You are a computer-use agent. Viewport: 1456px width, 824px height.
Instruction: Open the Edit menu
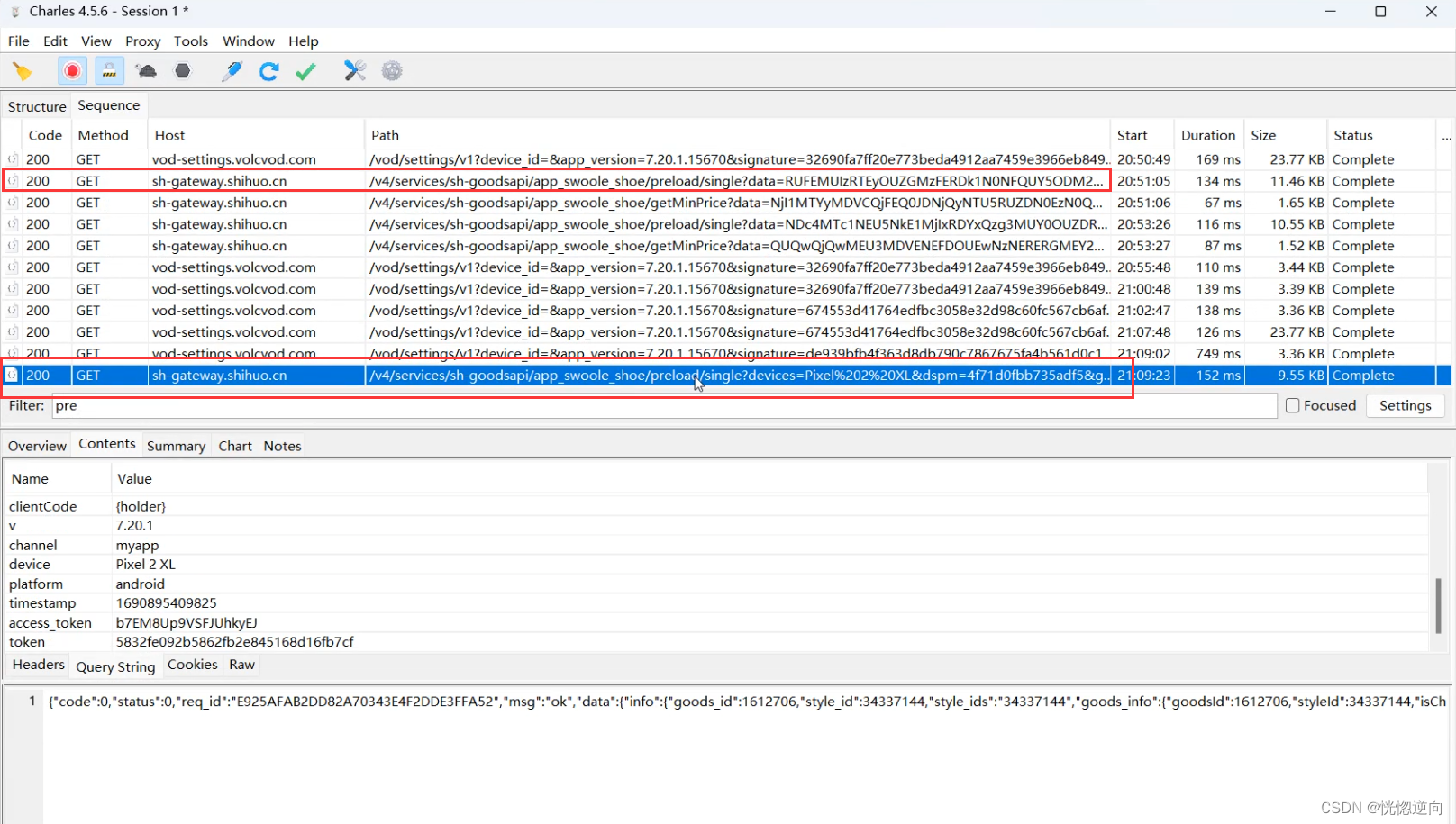coord(55,41)
